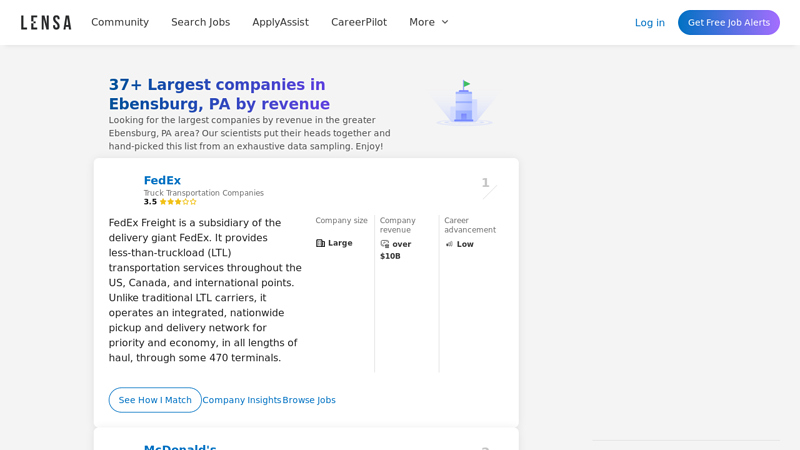Go to Search Jobs
Viewport: 800px width, 450px height.
click(x=200, y=22)
